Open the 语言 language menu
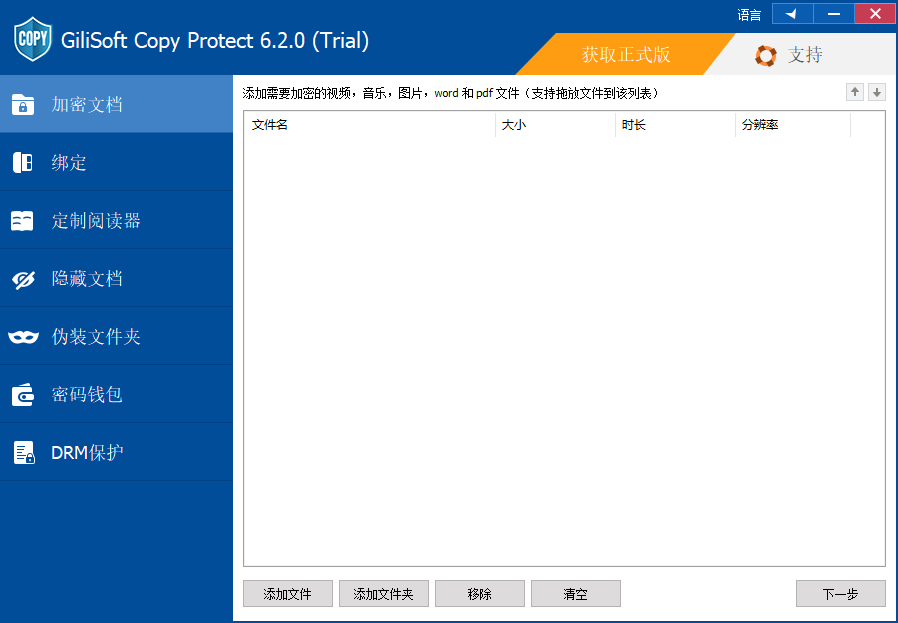 tap(749, 15)
